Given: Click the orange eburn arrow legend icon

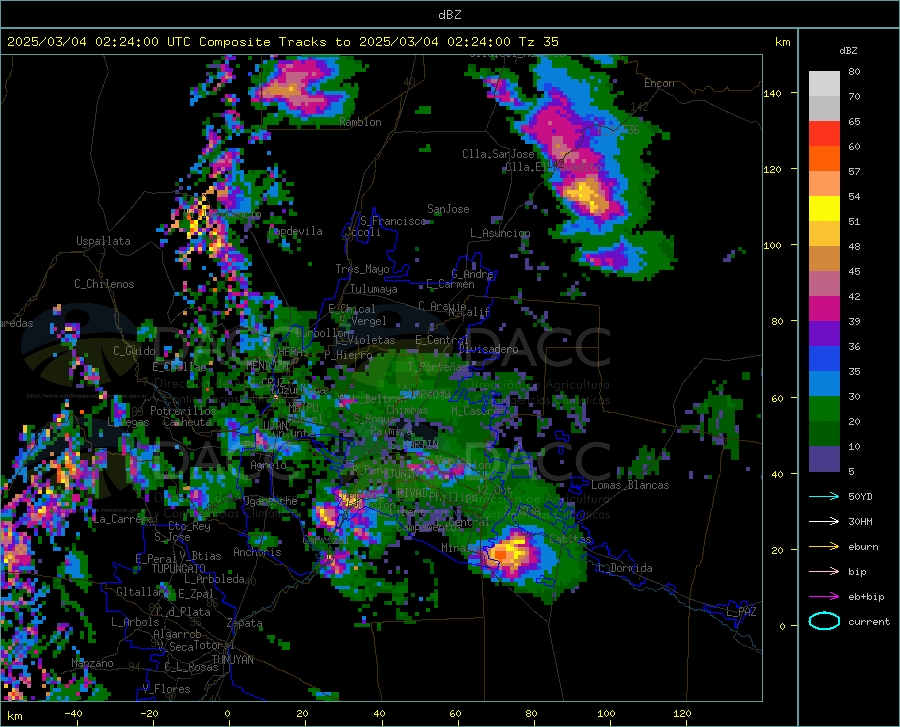Looking at the screenshot, I should 824,547.
